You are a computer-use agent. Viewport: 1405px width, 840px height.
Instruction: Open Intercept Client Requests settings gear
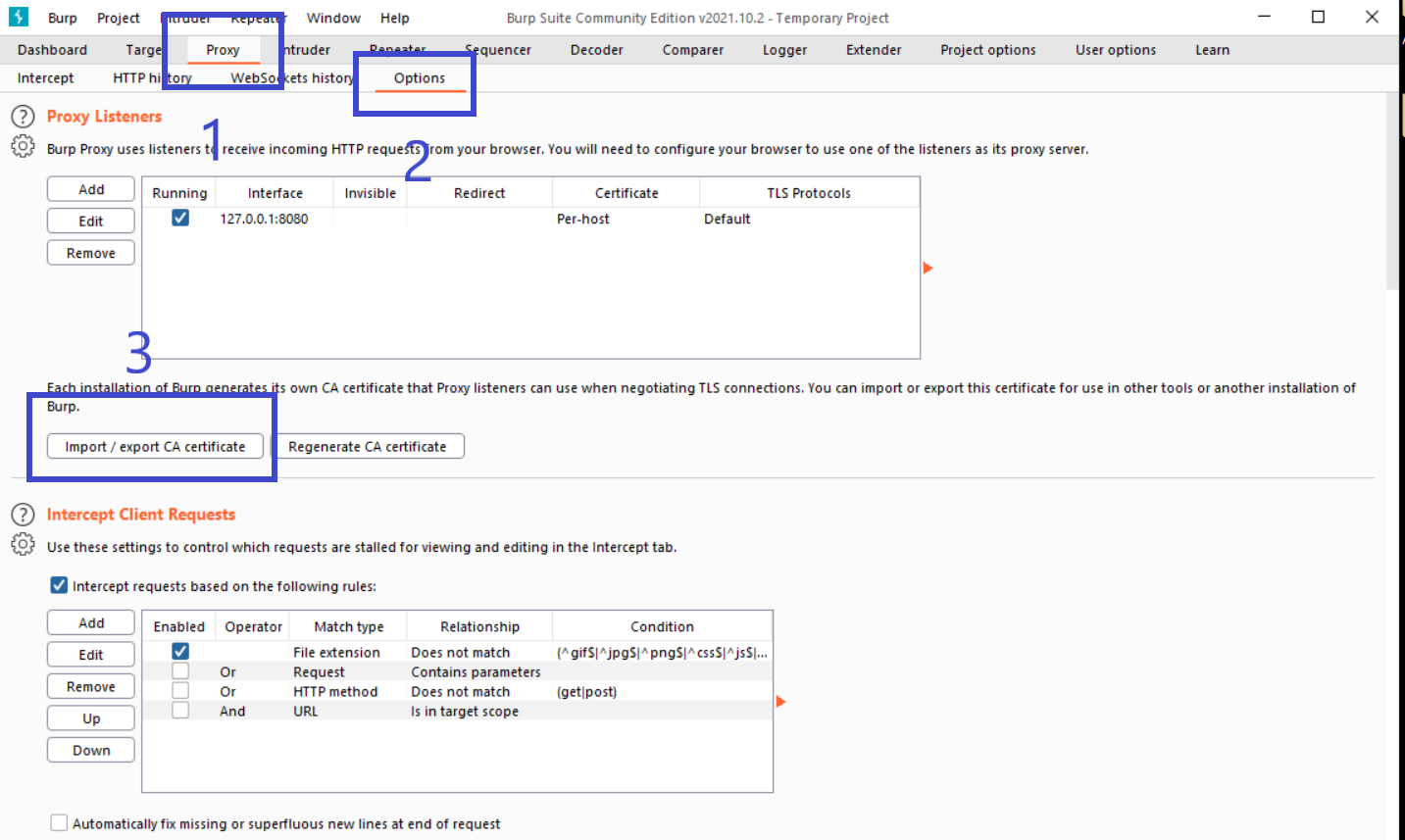point(23,544)
